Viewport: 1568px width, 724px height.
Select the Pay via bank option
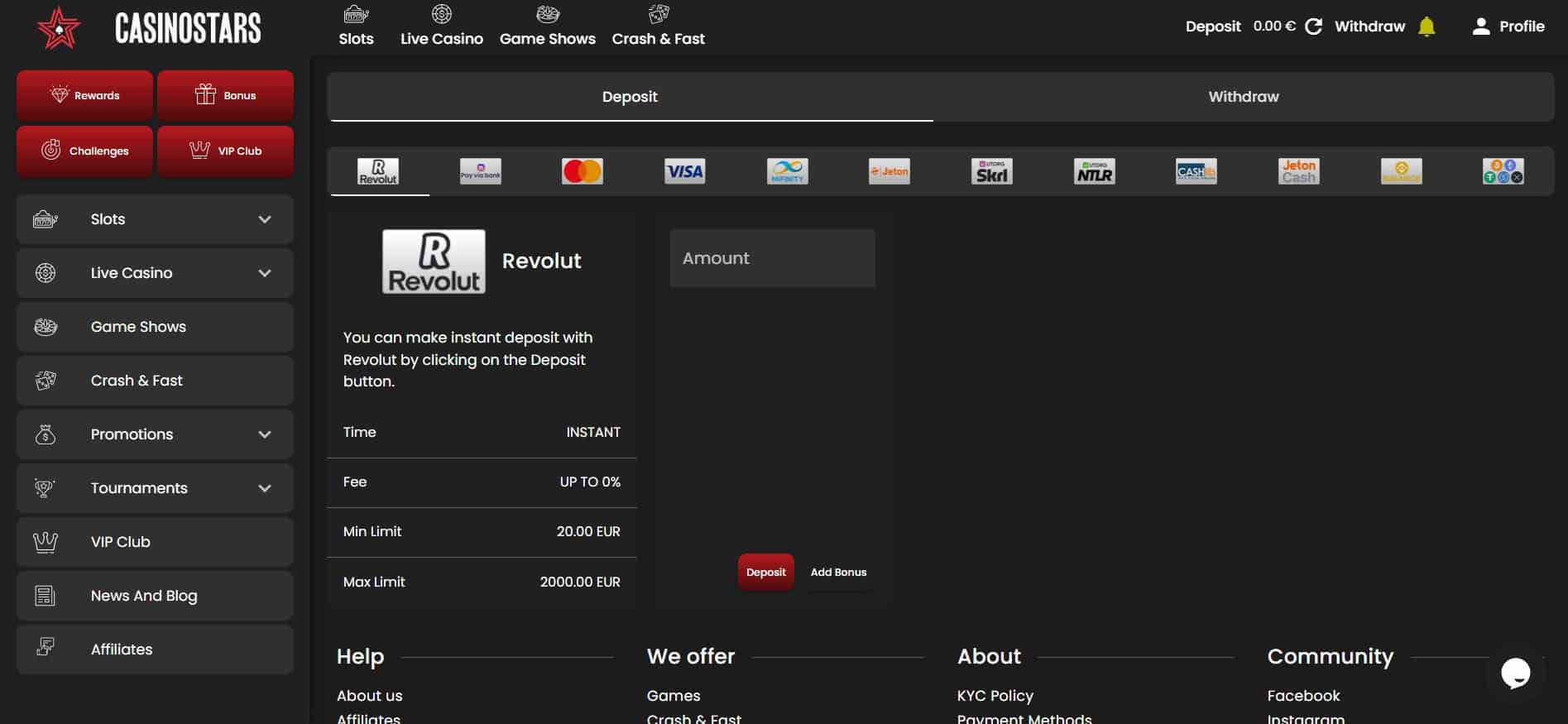[x=480, y=171]
